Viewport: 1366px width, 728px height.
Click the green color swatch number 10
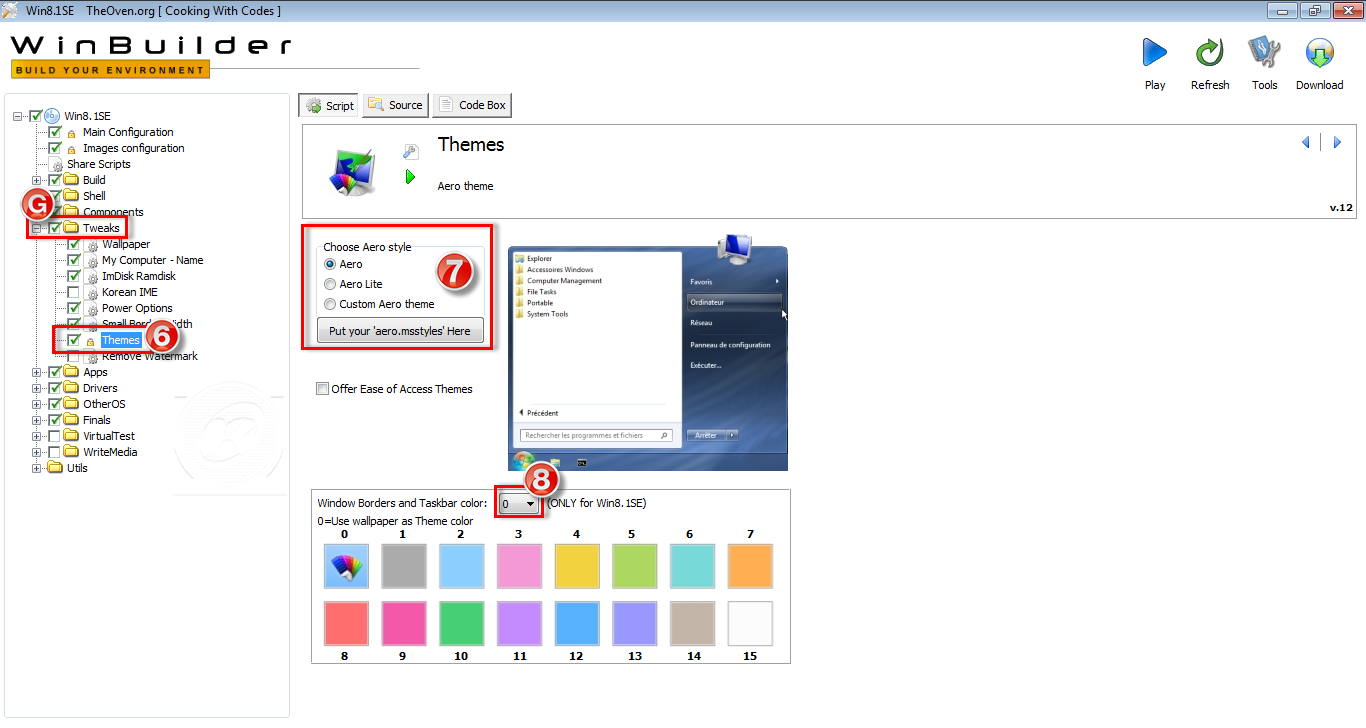coord(461,623)
